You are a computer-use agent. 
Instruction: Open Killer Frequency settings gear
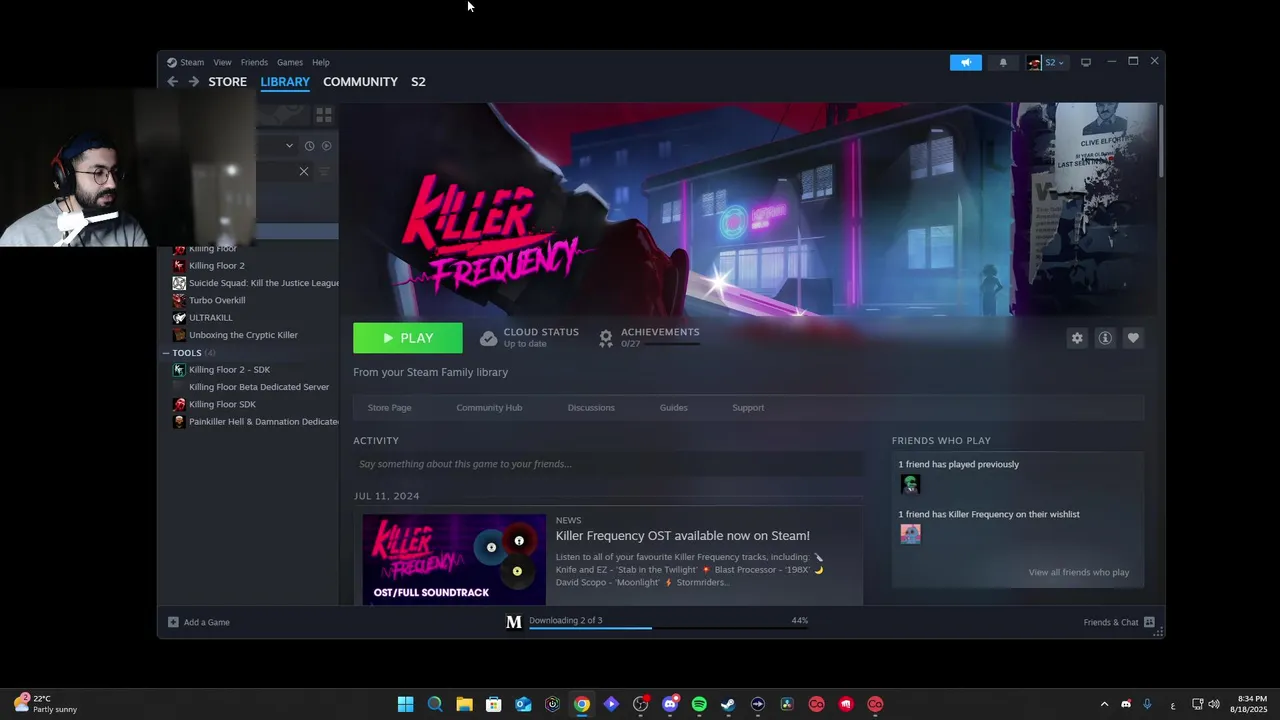(1077, 338)
